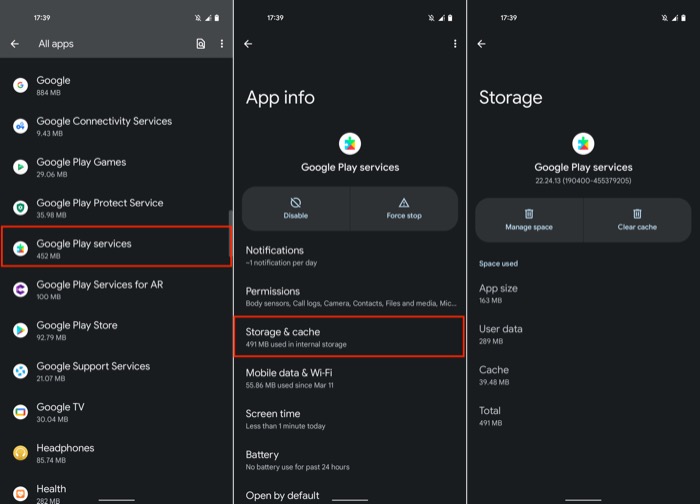Tap the Google app icon
Viewport: 700px width, 504px height.
[x=20, y=85]
